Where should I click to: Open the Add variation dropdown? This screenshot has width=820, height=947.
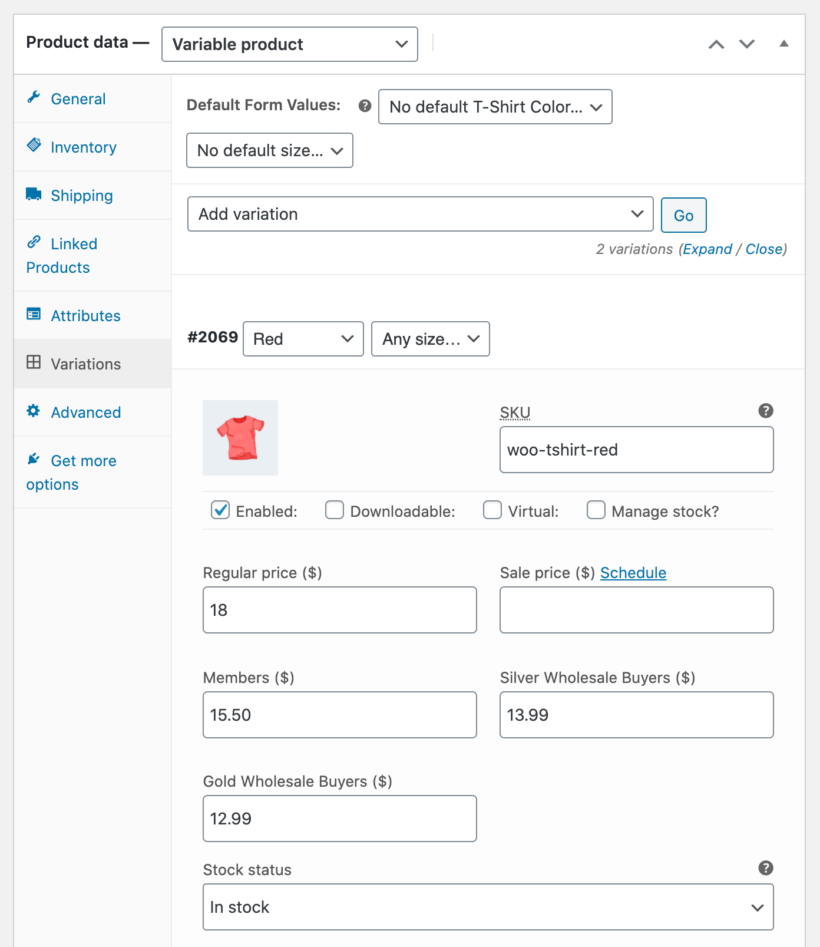click(420, 214)
